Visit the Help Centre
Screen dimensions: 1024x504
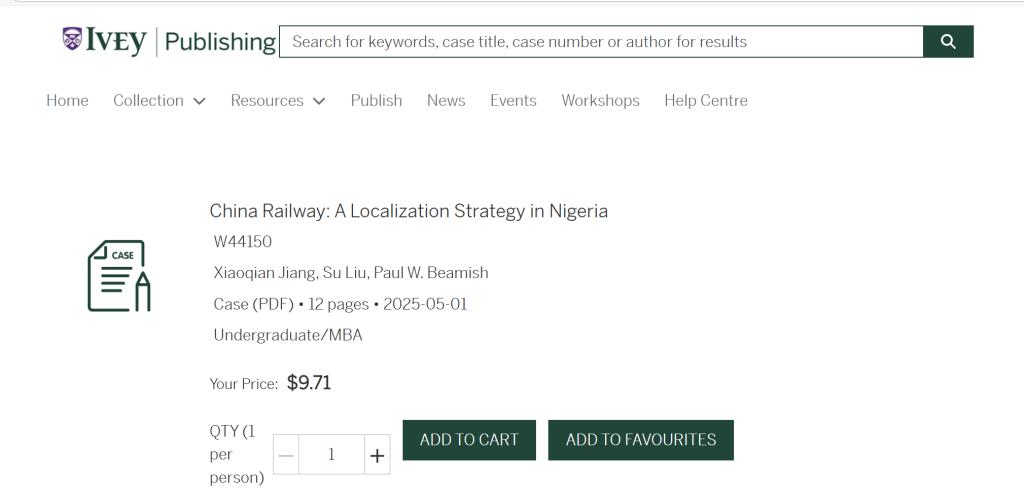click(x=706, y=100)
